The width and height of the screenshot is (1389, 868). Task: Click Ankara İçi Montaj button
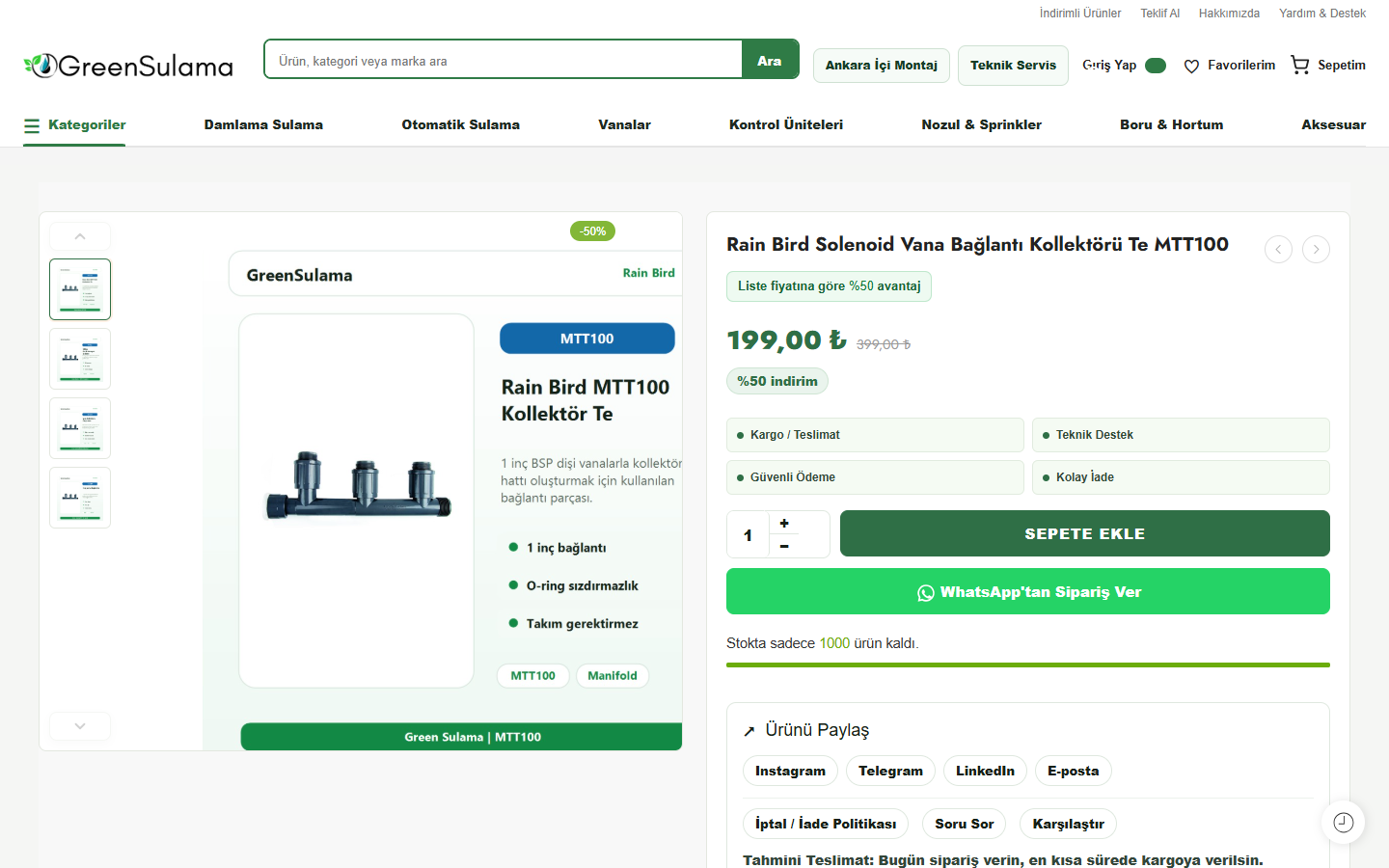click(x=882, y=66)
